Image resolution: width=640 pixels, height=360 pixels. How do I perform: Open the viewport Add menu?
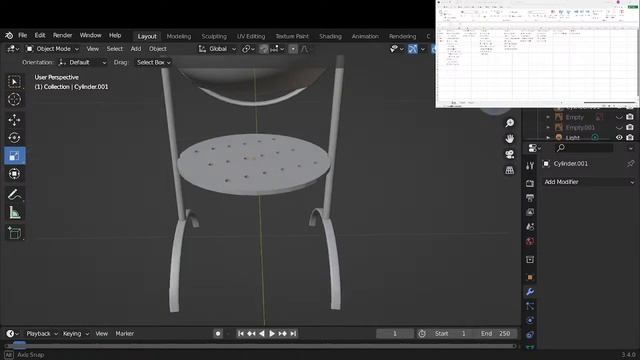coord(136,49)
